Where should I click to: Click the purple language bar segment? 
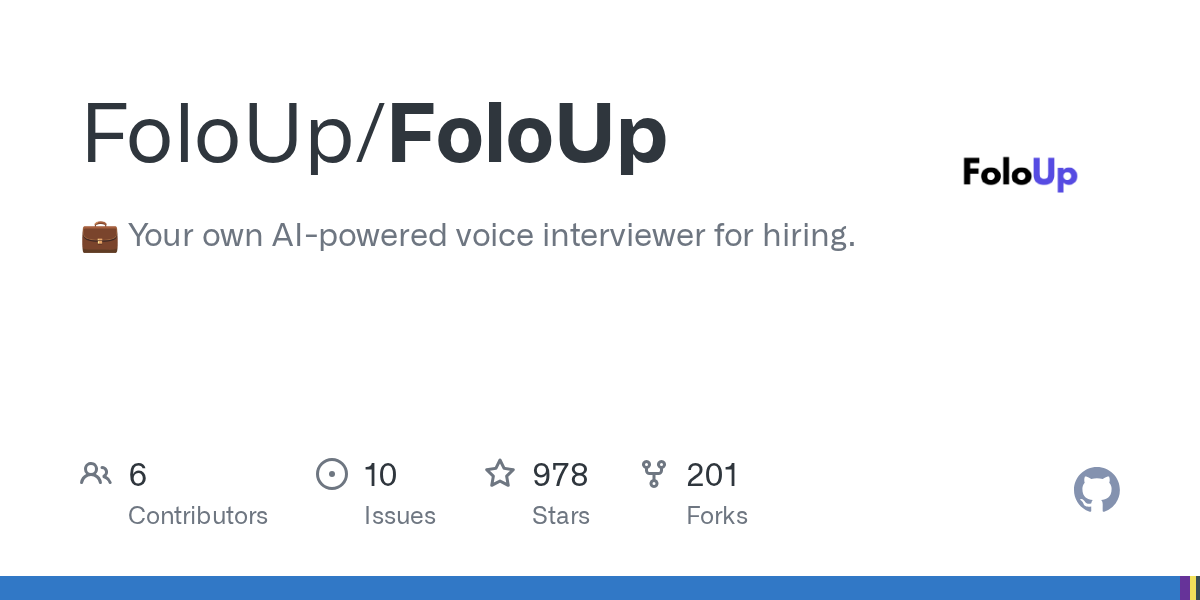point(1185,588)
